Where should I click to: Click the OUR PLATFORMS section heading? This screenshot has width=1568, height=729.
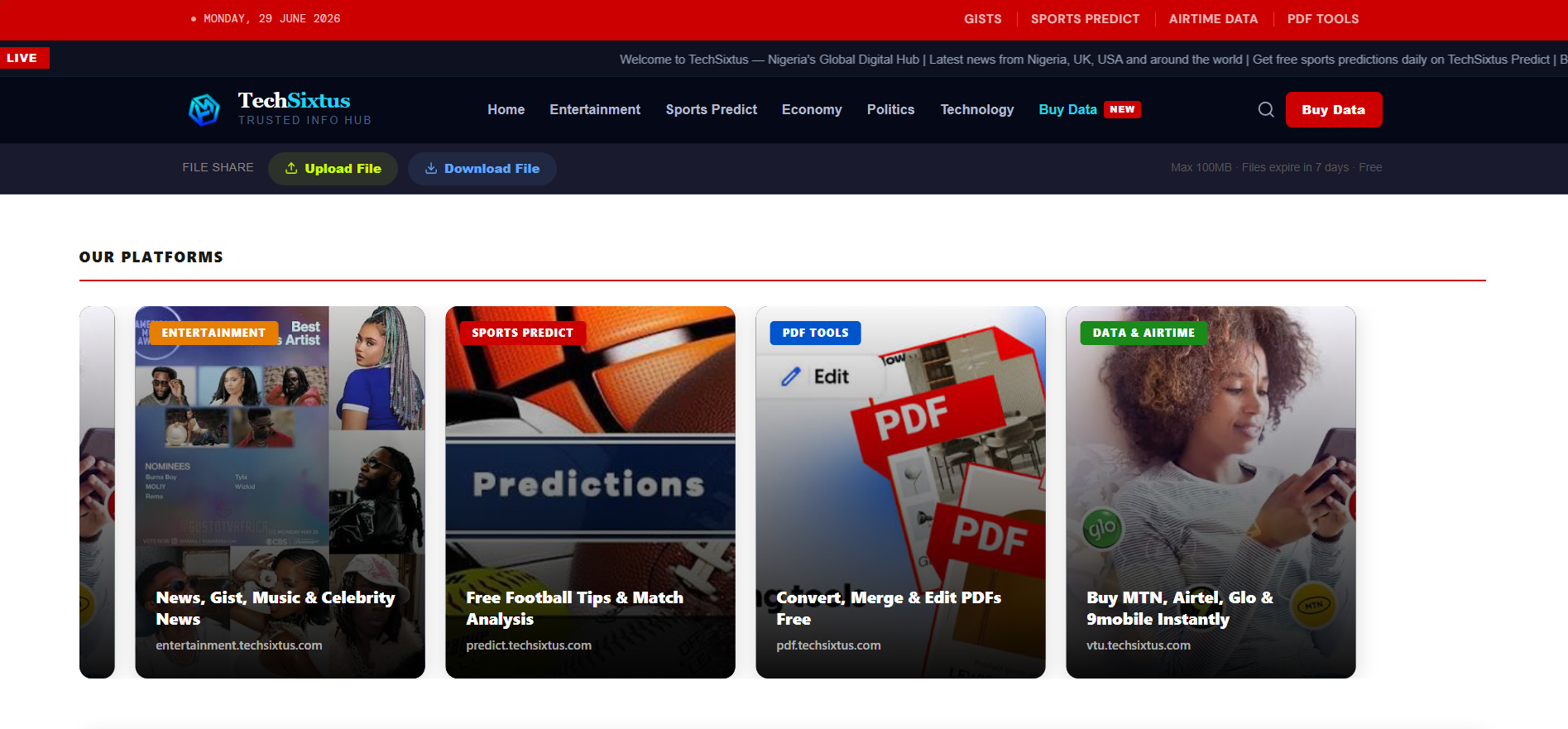point(151,257)
